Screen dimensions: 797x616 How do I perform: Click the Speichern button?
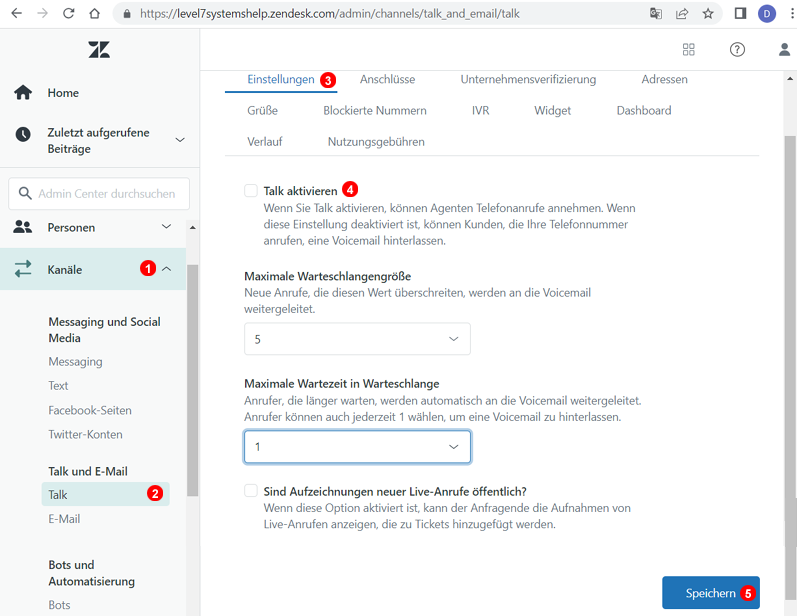click(711, 593)
